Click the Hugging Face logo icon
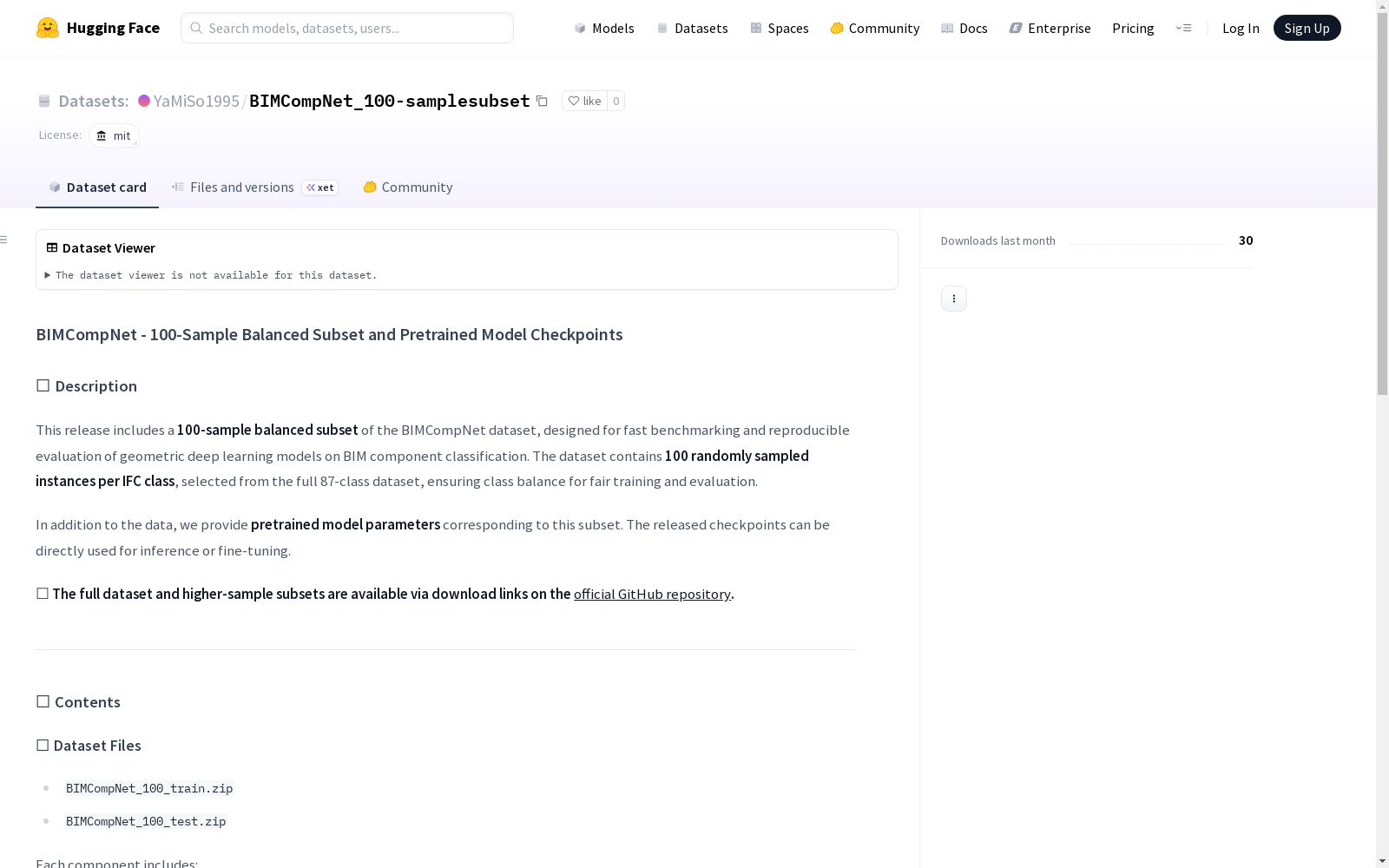This screenshot has height=868, width=1389. pyautogui.click(x=48, y=28)
